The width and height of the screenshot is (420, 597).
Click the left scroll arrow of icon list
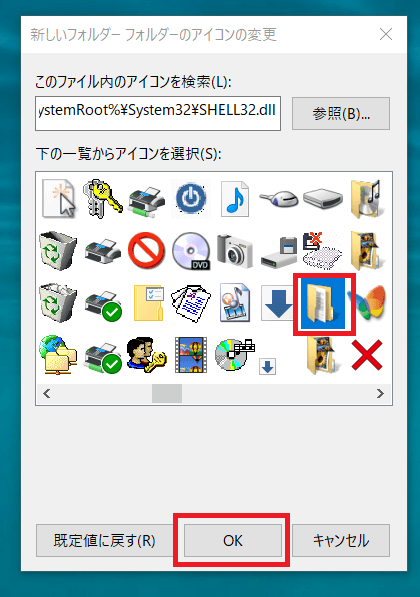pos(46,393)
